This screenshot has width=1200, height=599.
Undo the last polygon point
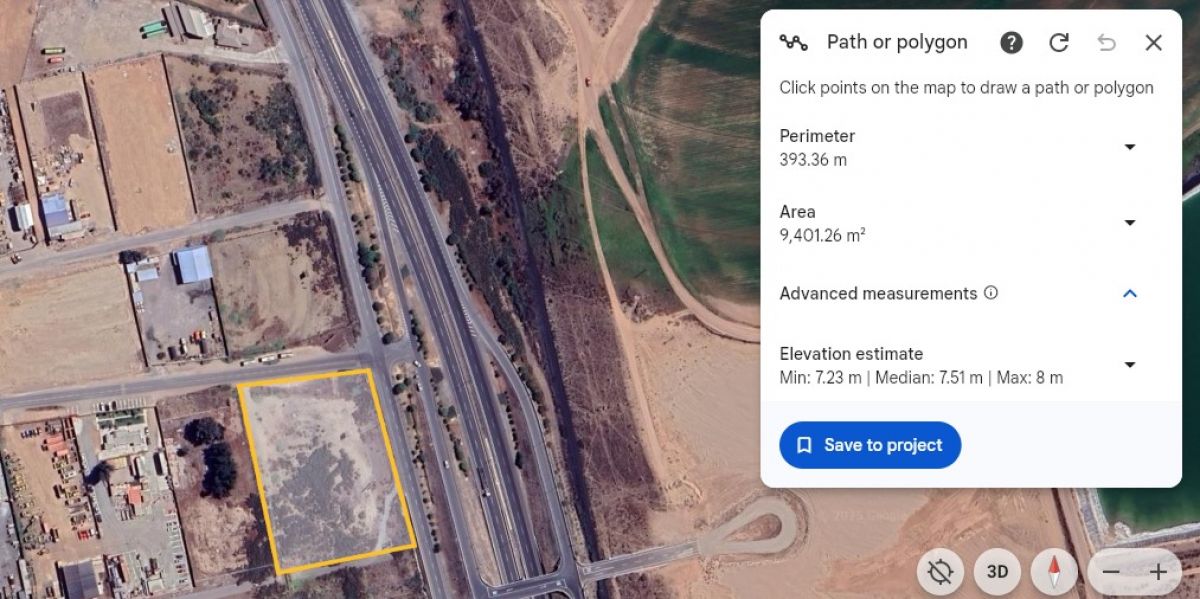1106,42
